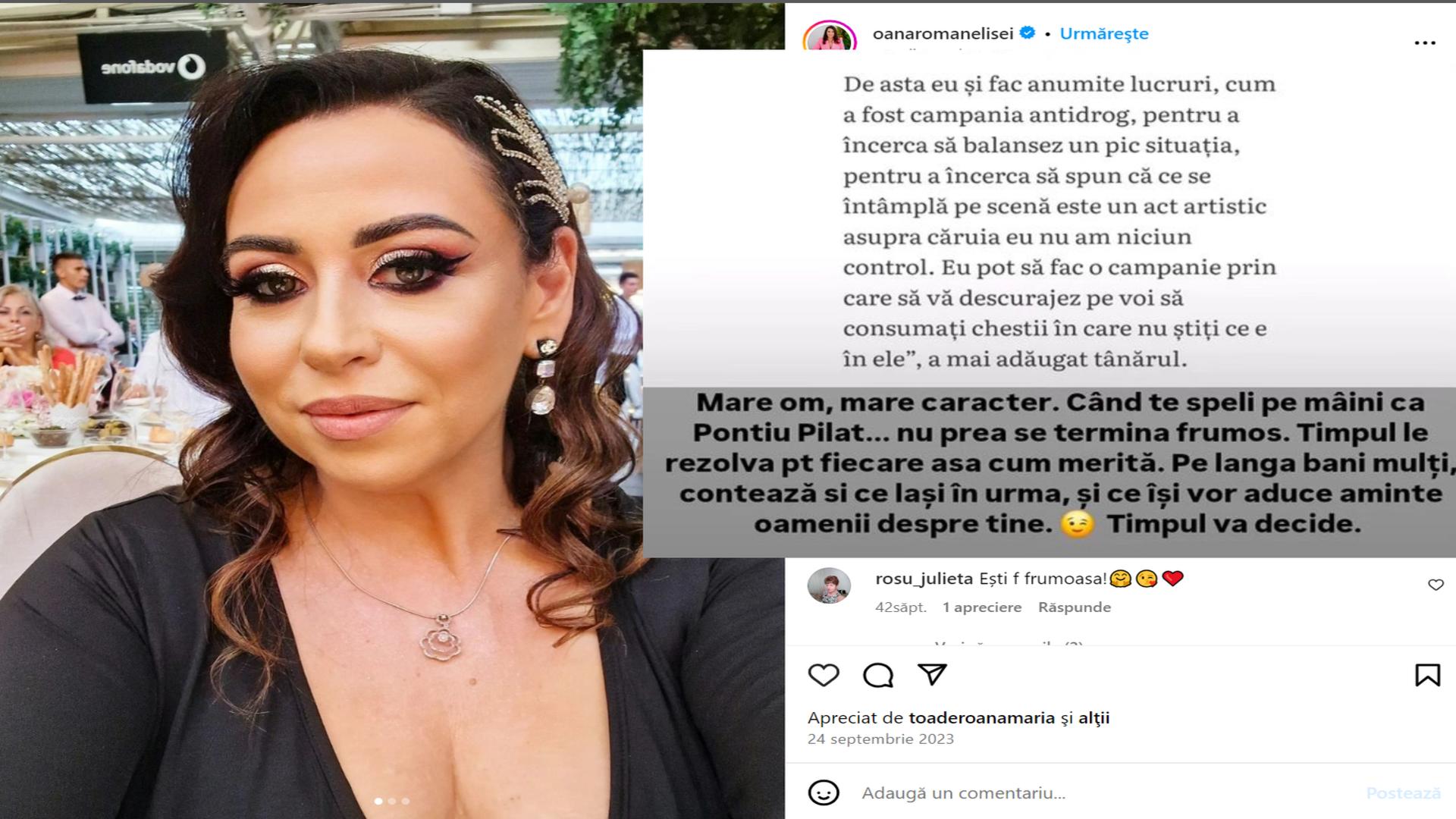Open oanaromanelisei username link
Image resolution: width=1456 pixels, height=819 pixels.
click(943, 33)
